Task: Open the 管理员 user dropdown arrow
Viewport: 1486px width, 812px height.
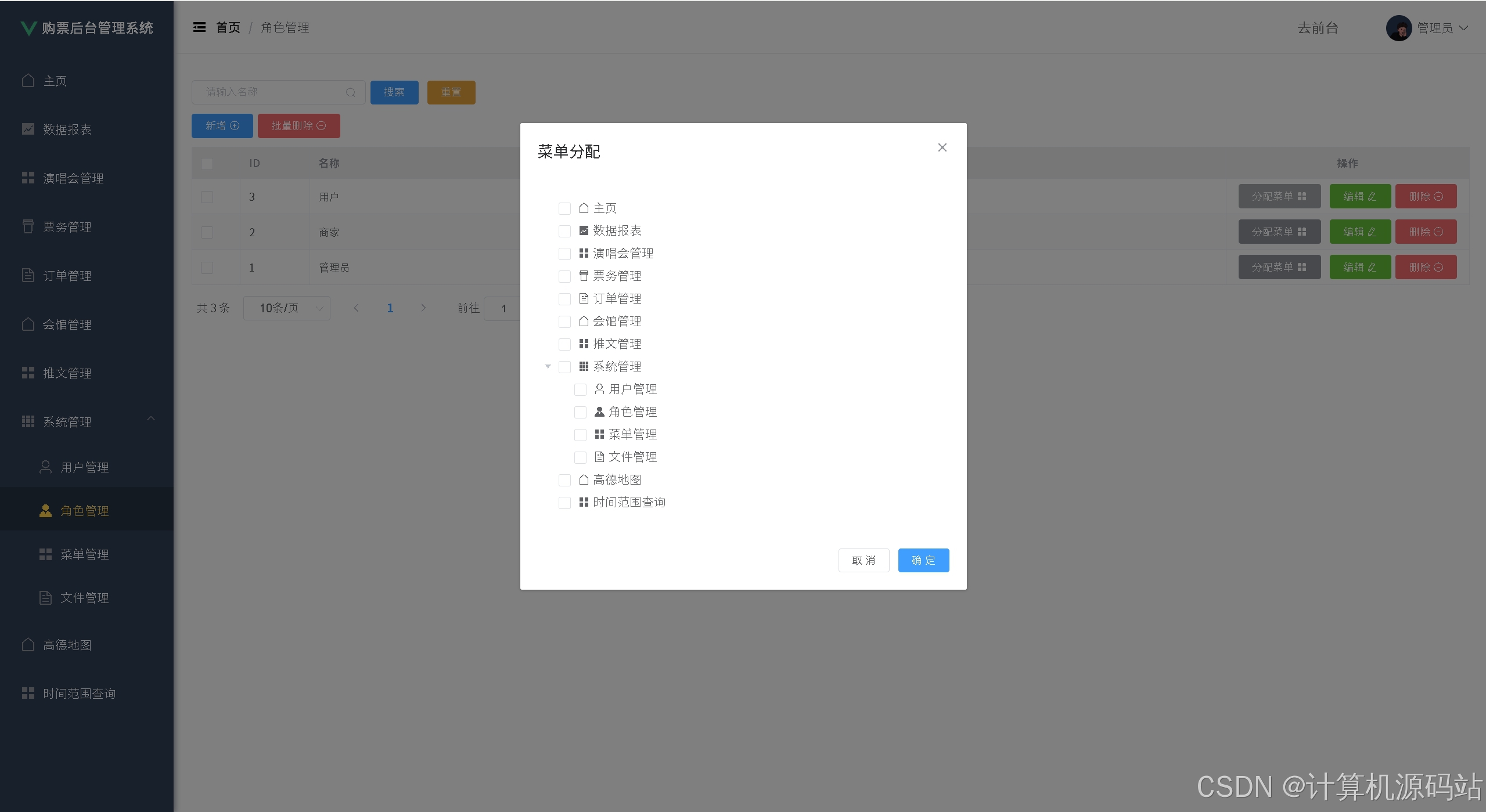Action: point(1463,28)
